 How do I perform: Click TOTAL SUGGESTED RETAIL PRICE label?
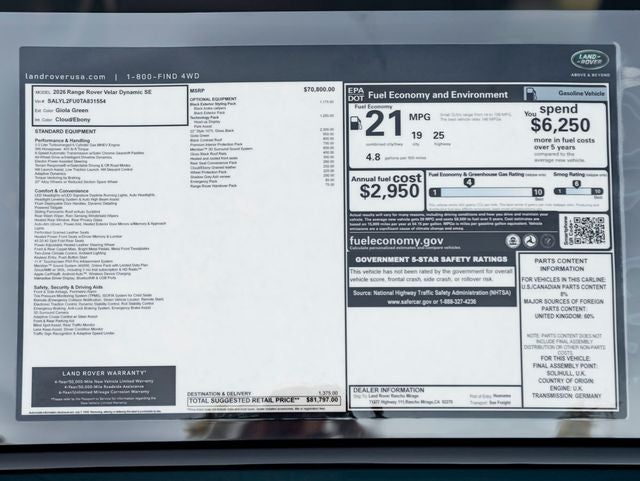(244, 400)
